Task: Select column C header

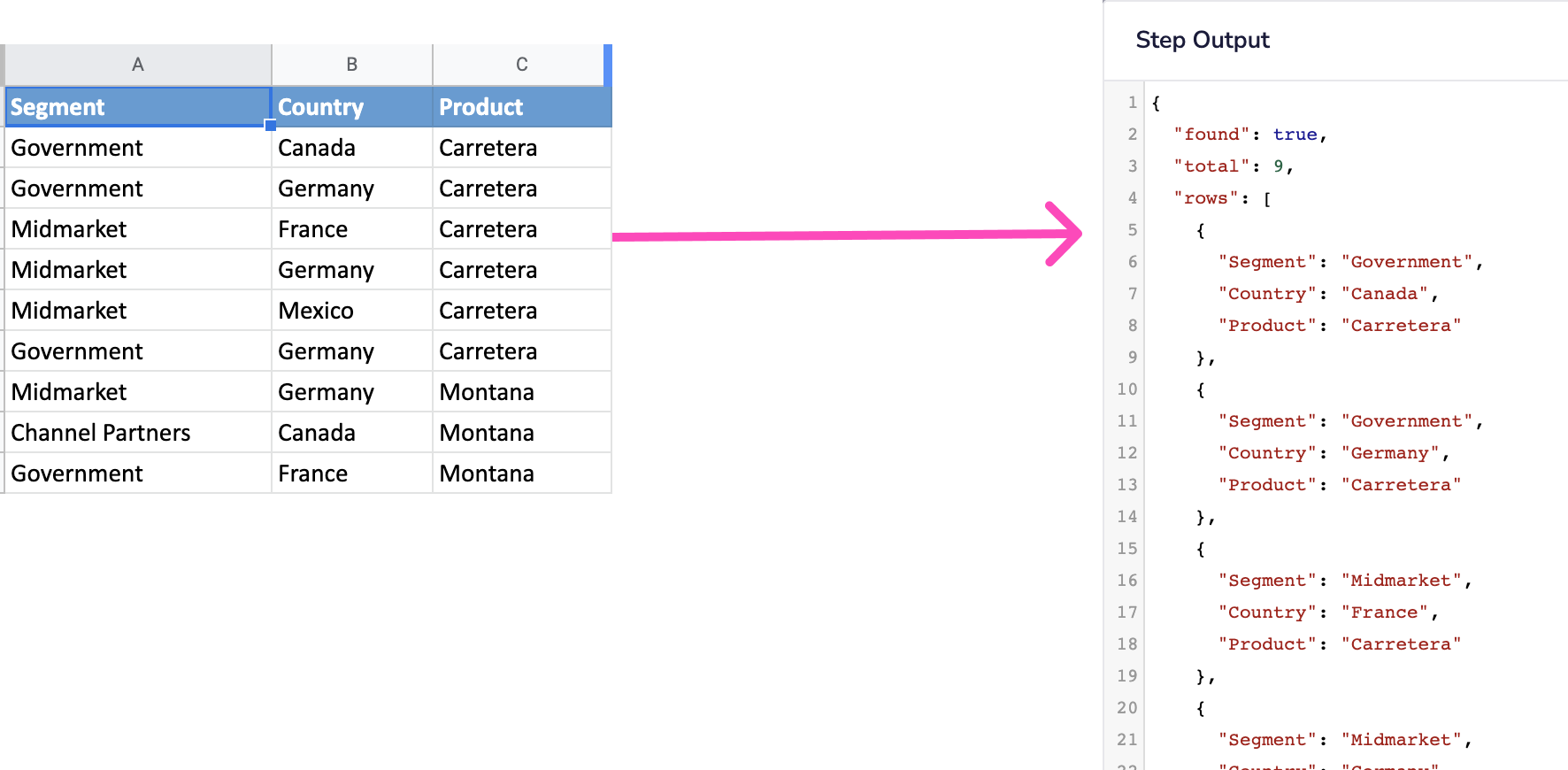Action: (x=521, y=65)
